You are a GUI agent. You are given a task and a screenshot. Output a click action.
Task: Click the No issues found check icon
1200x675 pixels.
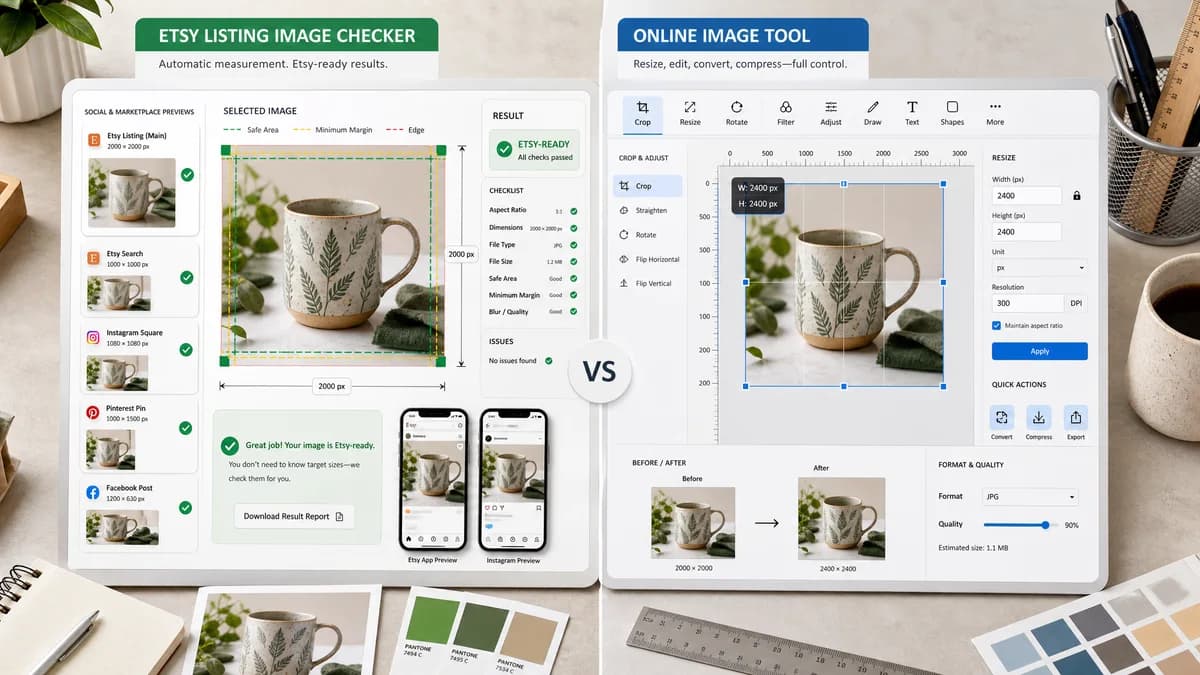pyautogui.click(x=549, y=360)
